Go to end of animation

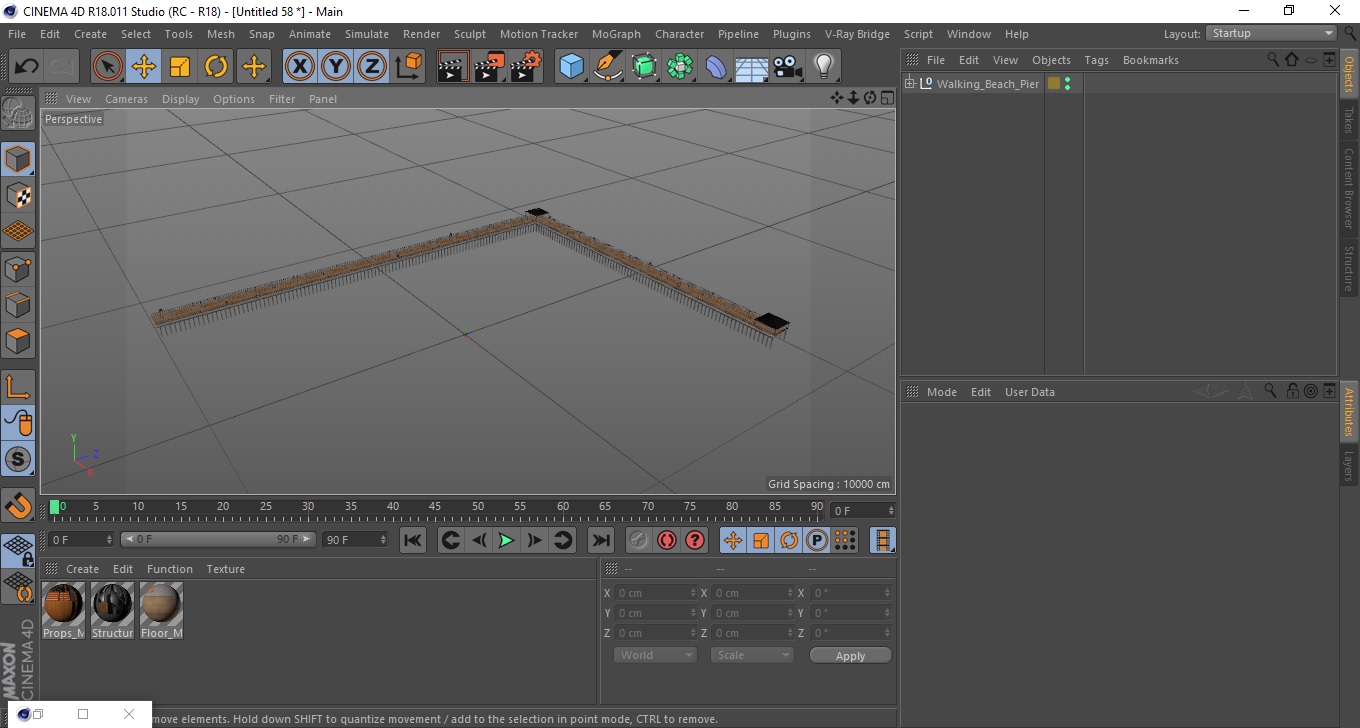[600, 540]
